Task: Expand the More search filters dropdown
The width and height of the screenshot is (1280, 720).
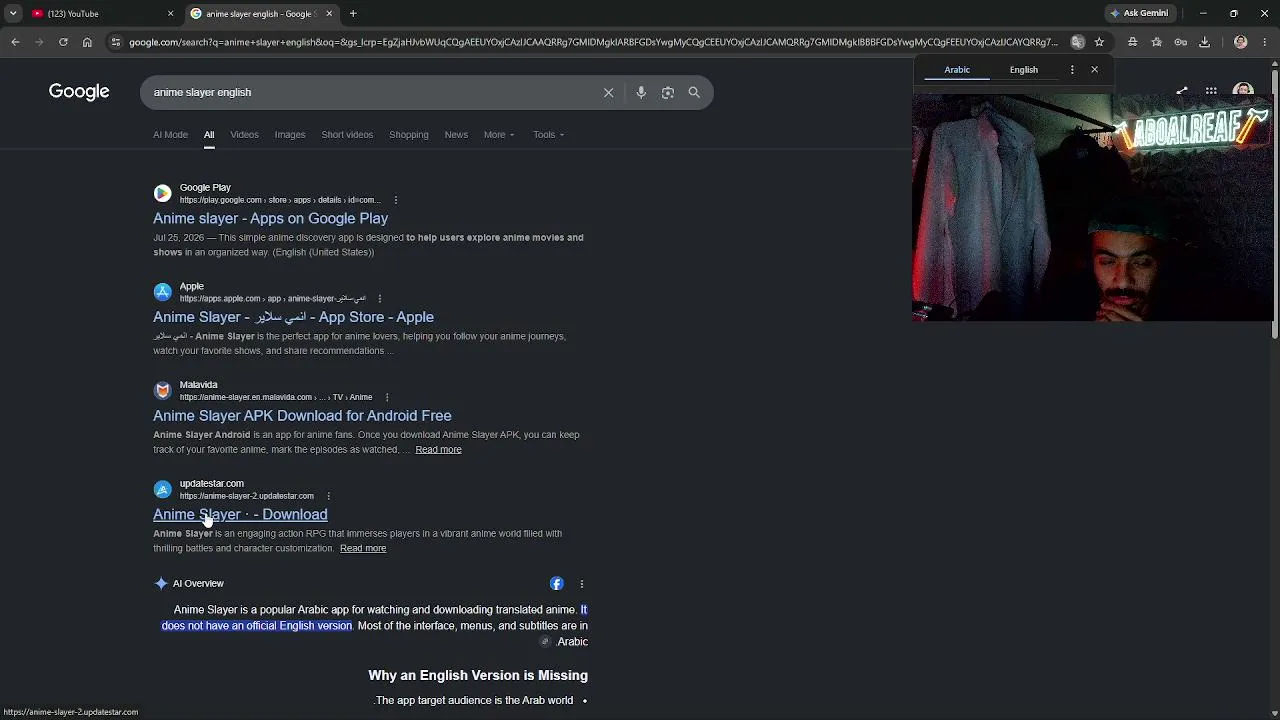Action: click(499, 135)
